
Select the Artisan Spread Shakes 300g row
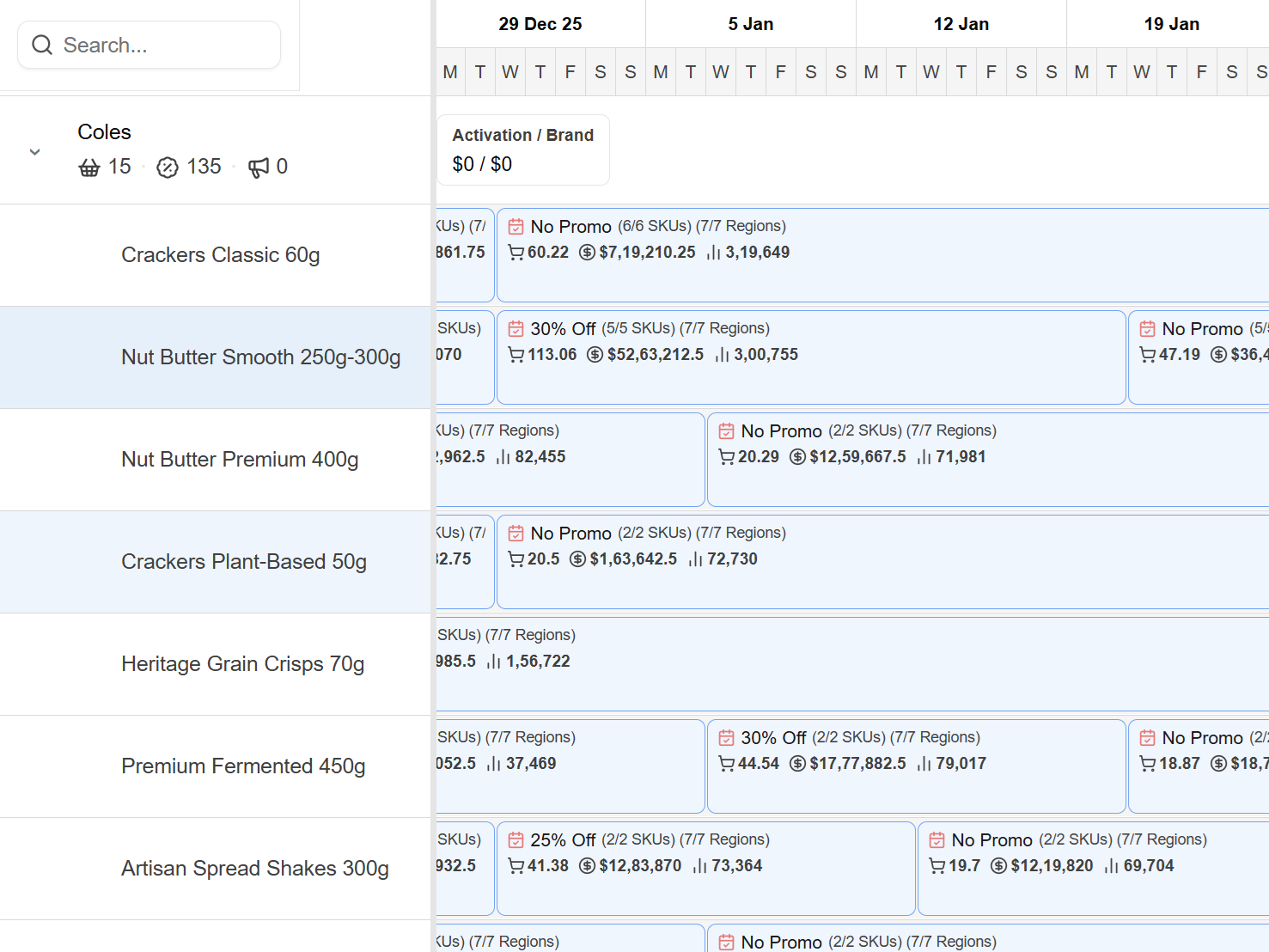click(x=216, y=869)
